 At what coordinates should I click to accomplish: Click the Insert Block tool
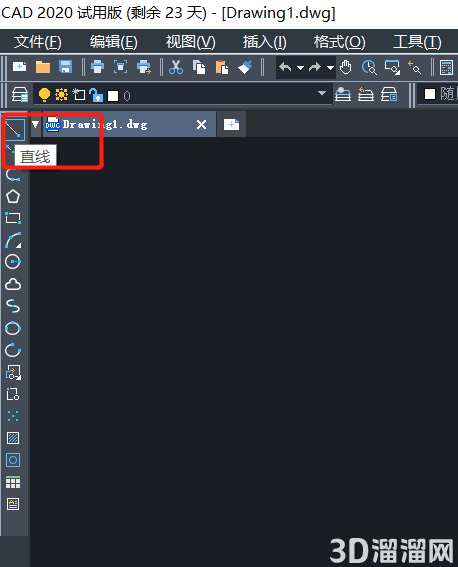pos(13,372)
